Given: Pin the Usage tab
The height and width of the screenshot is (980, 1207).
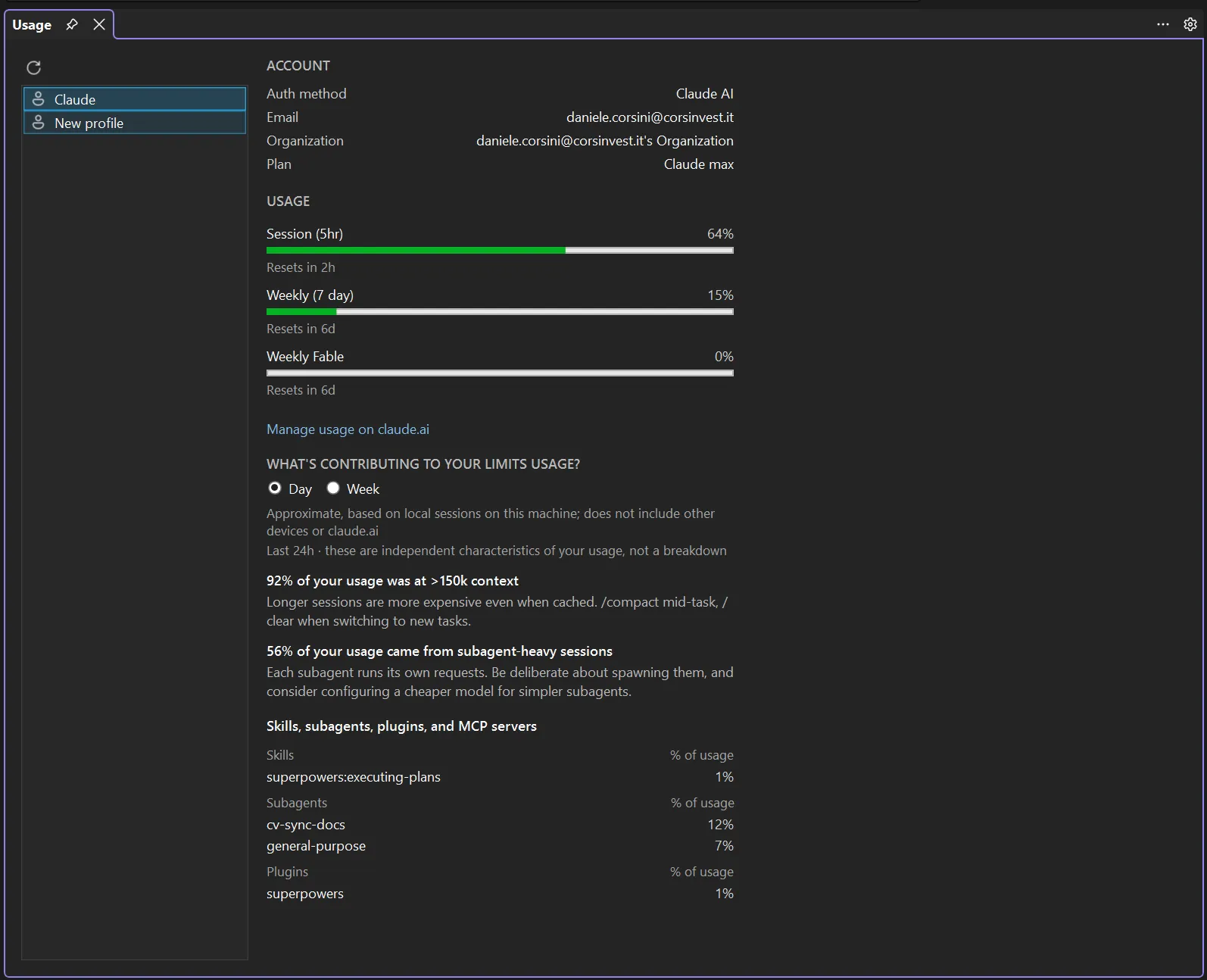Looking at the screenshot, I should [x=72, y=24].
